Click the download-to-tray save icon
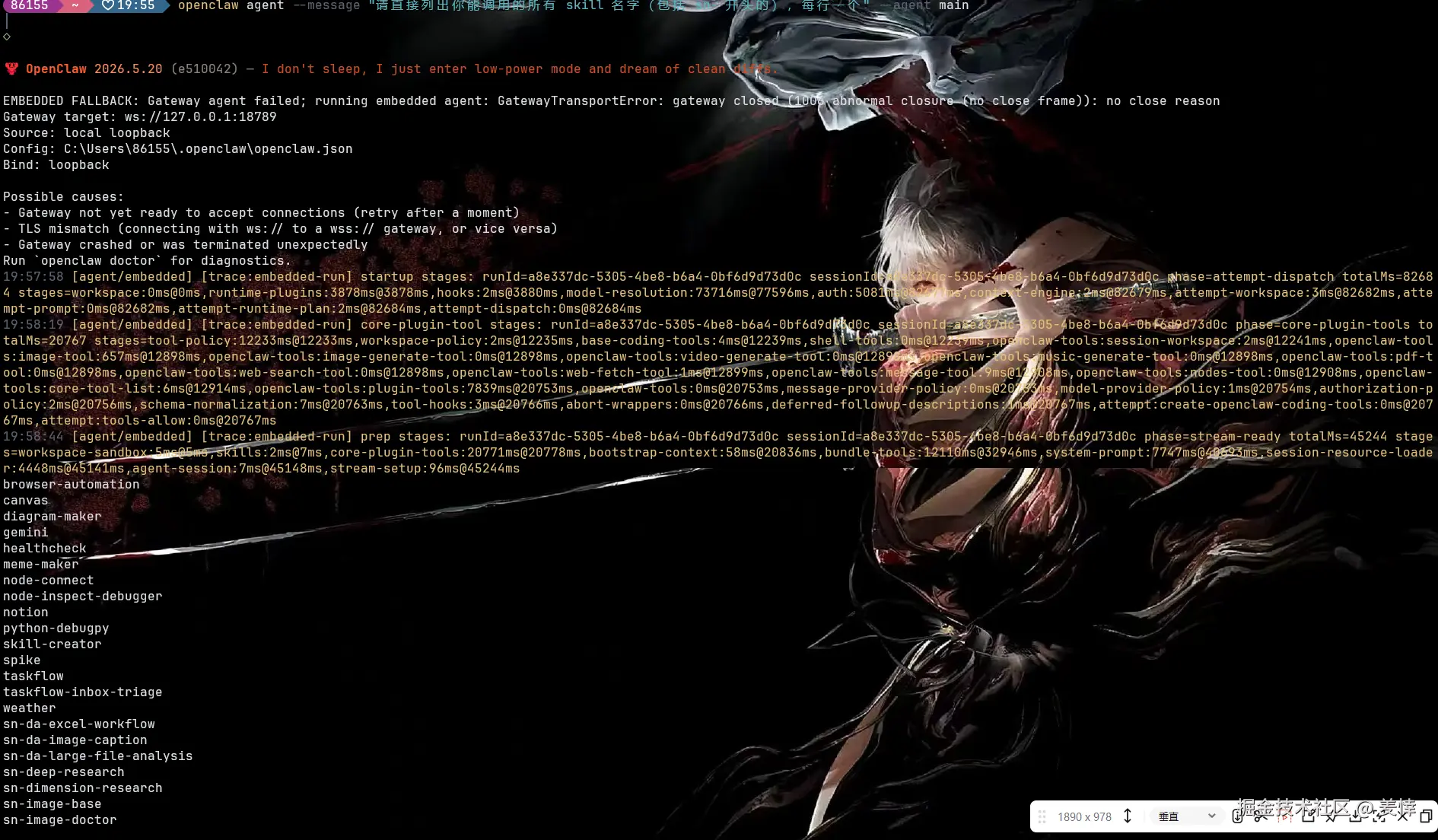The width and height of the screenshot is (1438, 840). click(1355, 816)
